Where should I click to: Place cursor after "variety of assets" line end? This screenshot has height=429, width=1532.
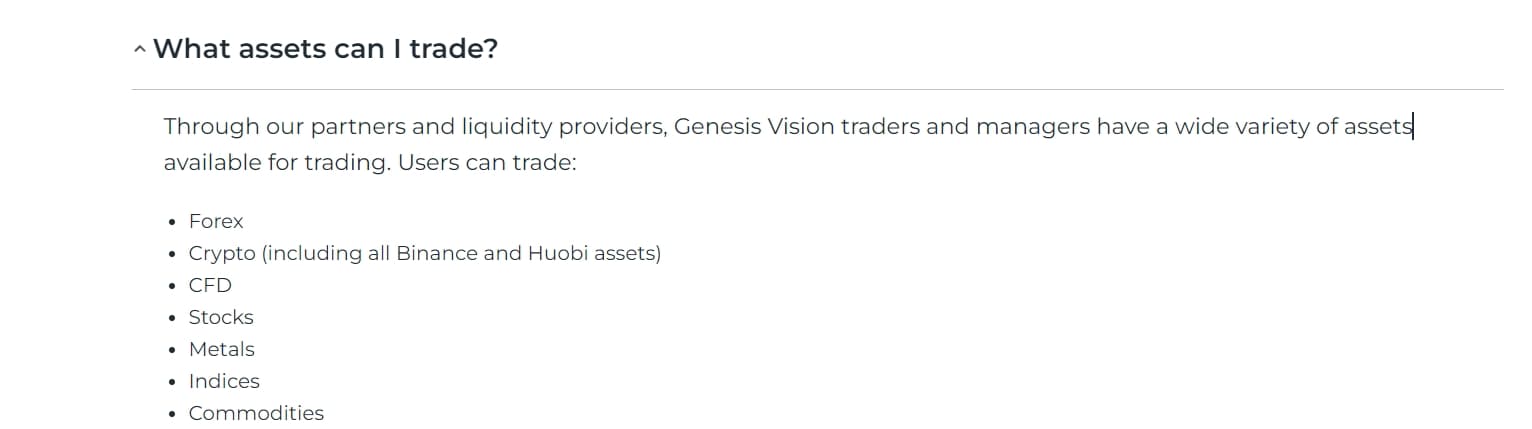pyautogui.click(x=1412, y=127)
